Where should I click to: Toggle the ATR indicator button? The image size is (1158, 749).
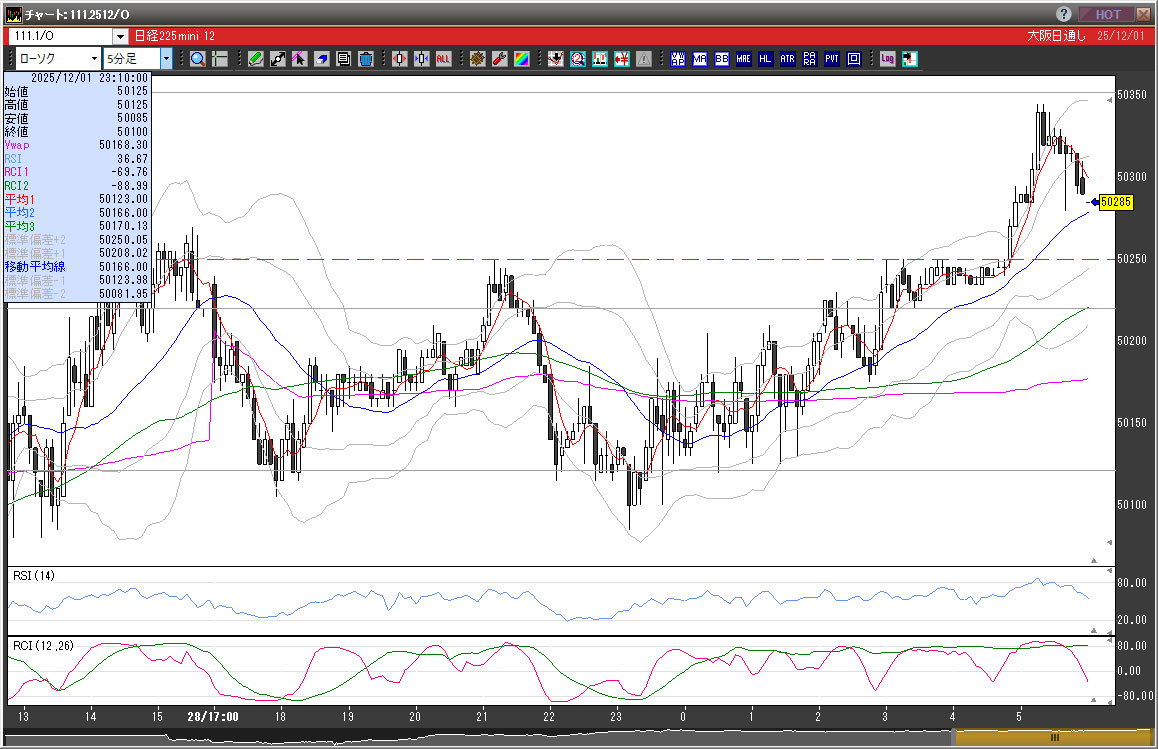tap(787, 59)
